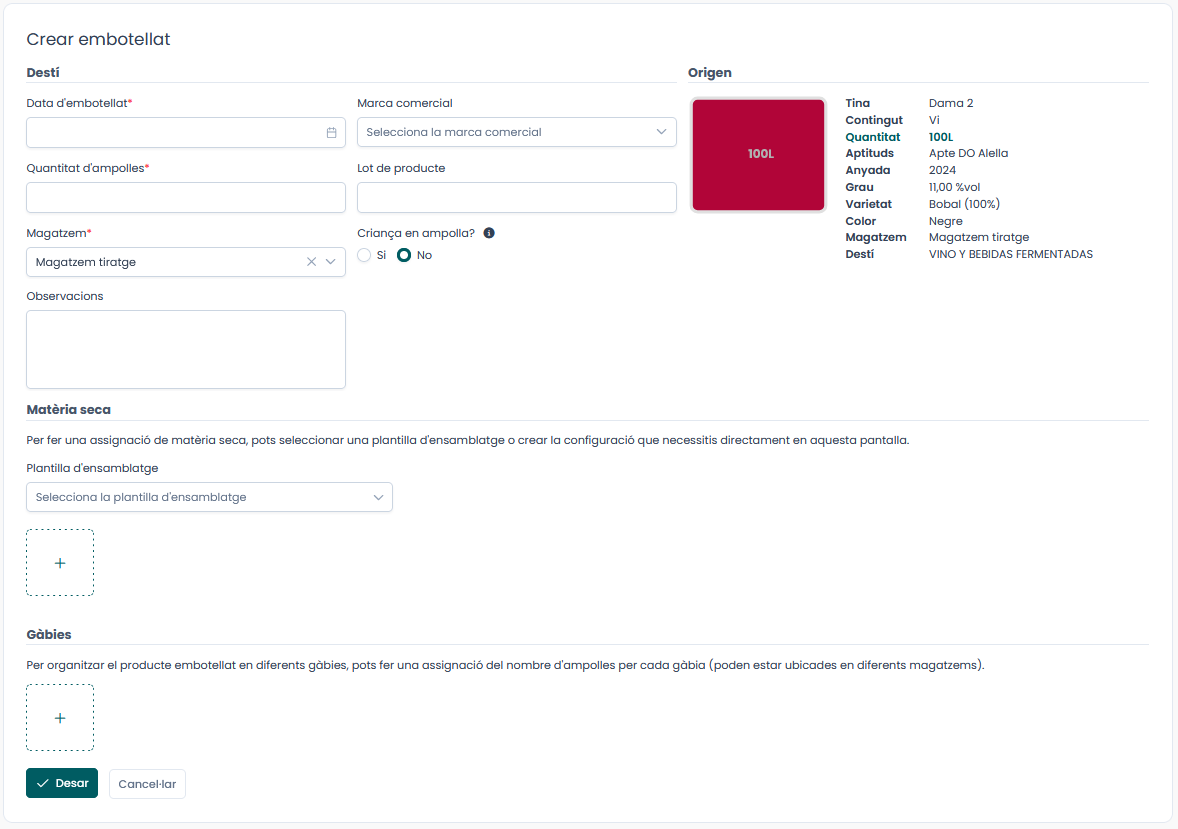Viewport: 1178px width, 829px height.
Task: Click the Origen Magatzem tiratge value
Action: 979,237
